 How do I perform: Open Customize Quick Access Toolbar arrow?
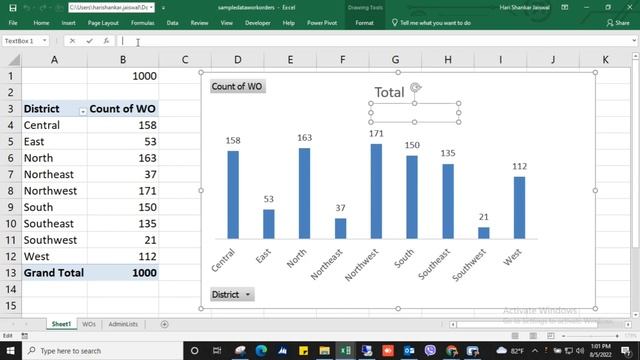coord(163,8)
